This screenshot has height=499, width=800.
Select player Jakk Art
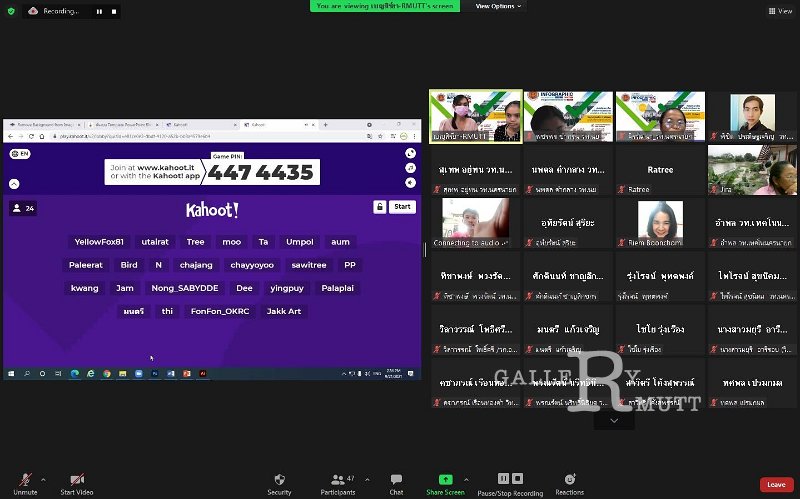[x=284, y=311]
